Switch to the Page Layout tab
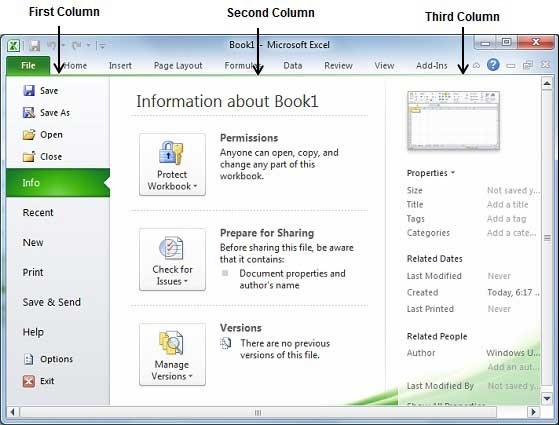 [178, 66]
